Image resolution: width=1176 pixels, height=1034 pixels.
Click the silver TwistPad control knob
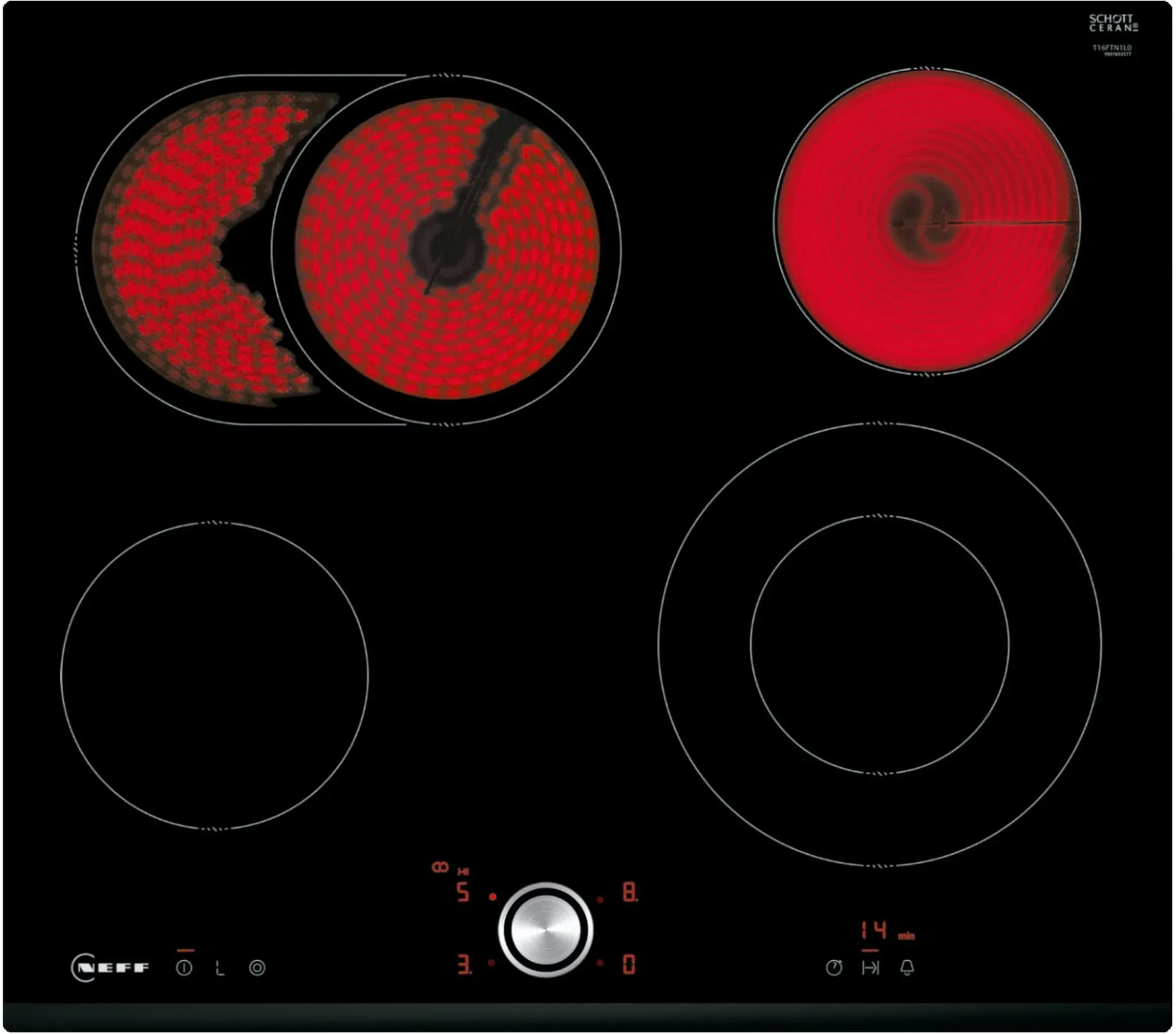546,930
